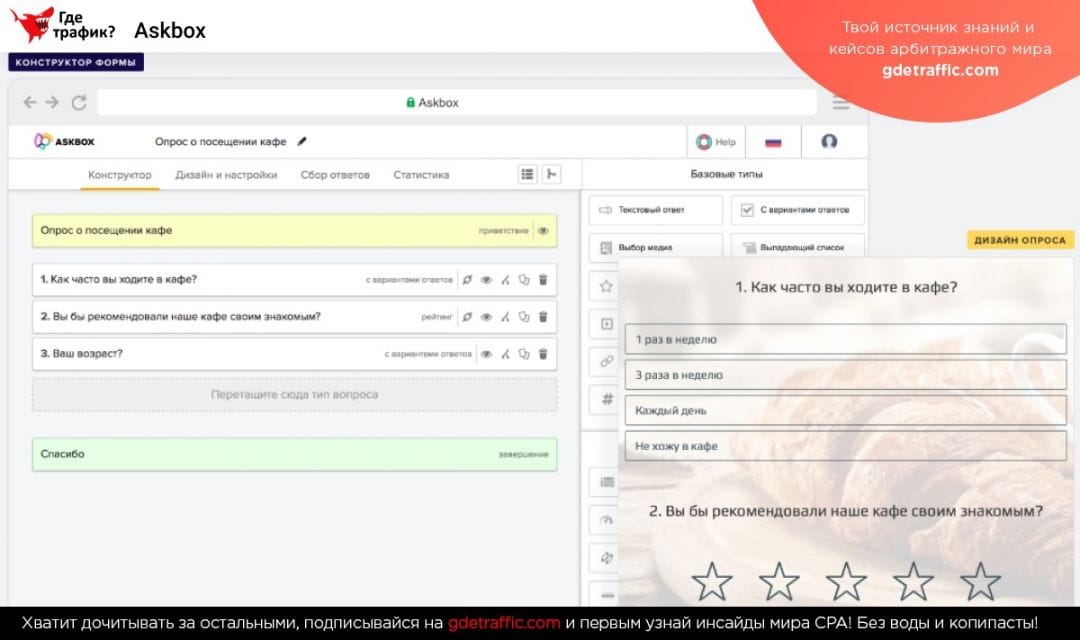
Task: Select «Каждый день» answer in the survey preview
Action: (x=847, y=410)
